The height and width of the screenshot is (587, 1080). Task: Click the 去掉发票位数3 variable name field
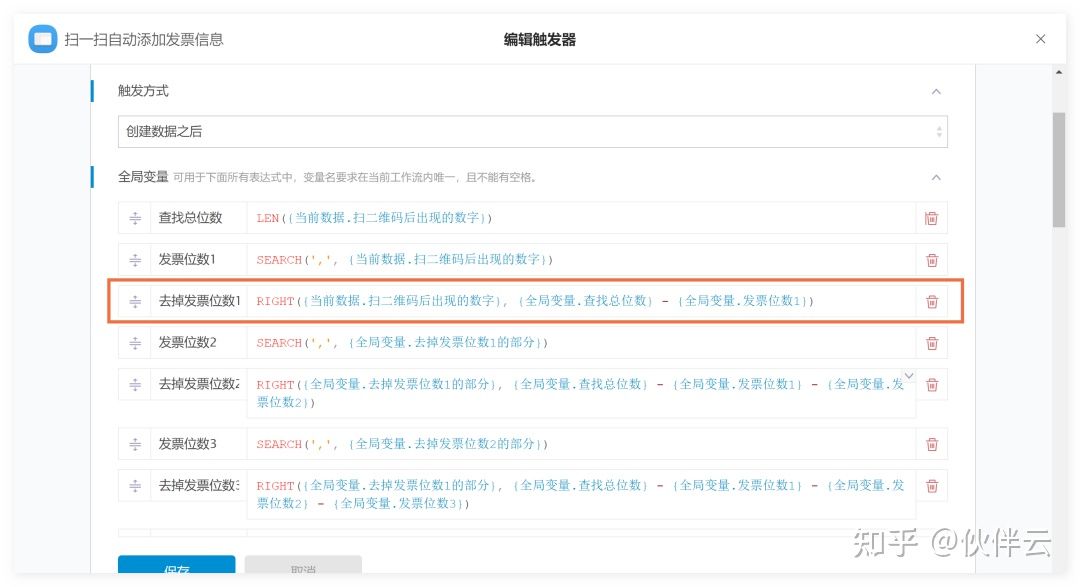(x=198, y=486)
